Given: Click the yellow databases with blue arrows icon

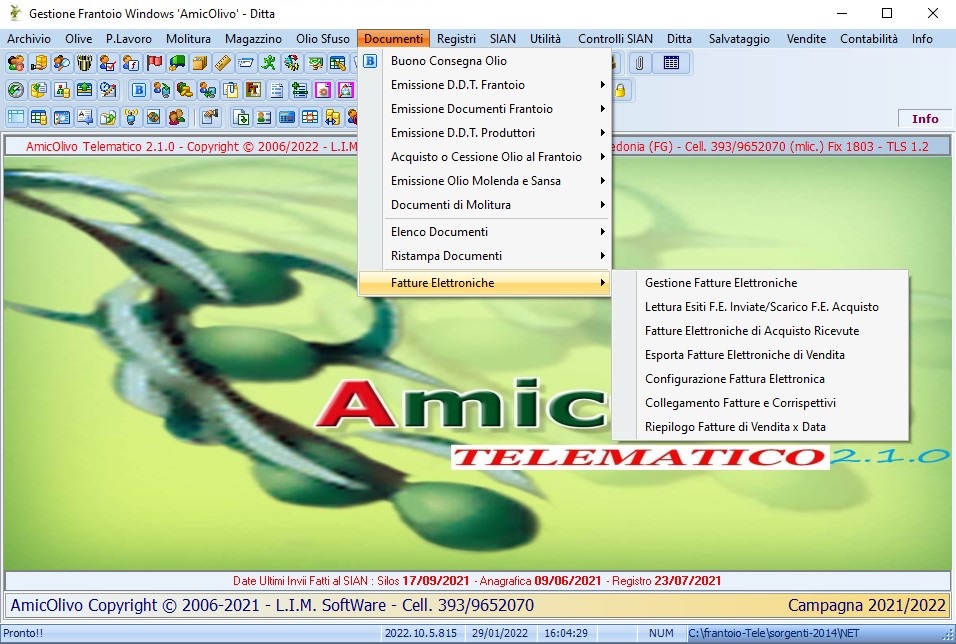Looking at the screenshot, I should pos(333,117).
